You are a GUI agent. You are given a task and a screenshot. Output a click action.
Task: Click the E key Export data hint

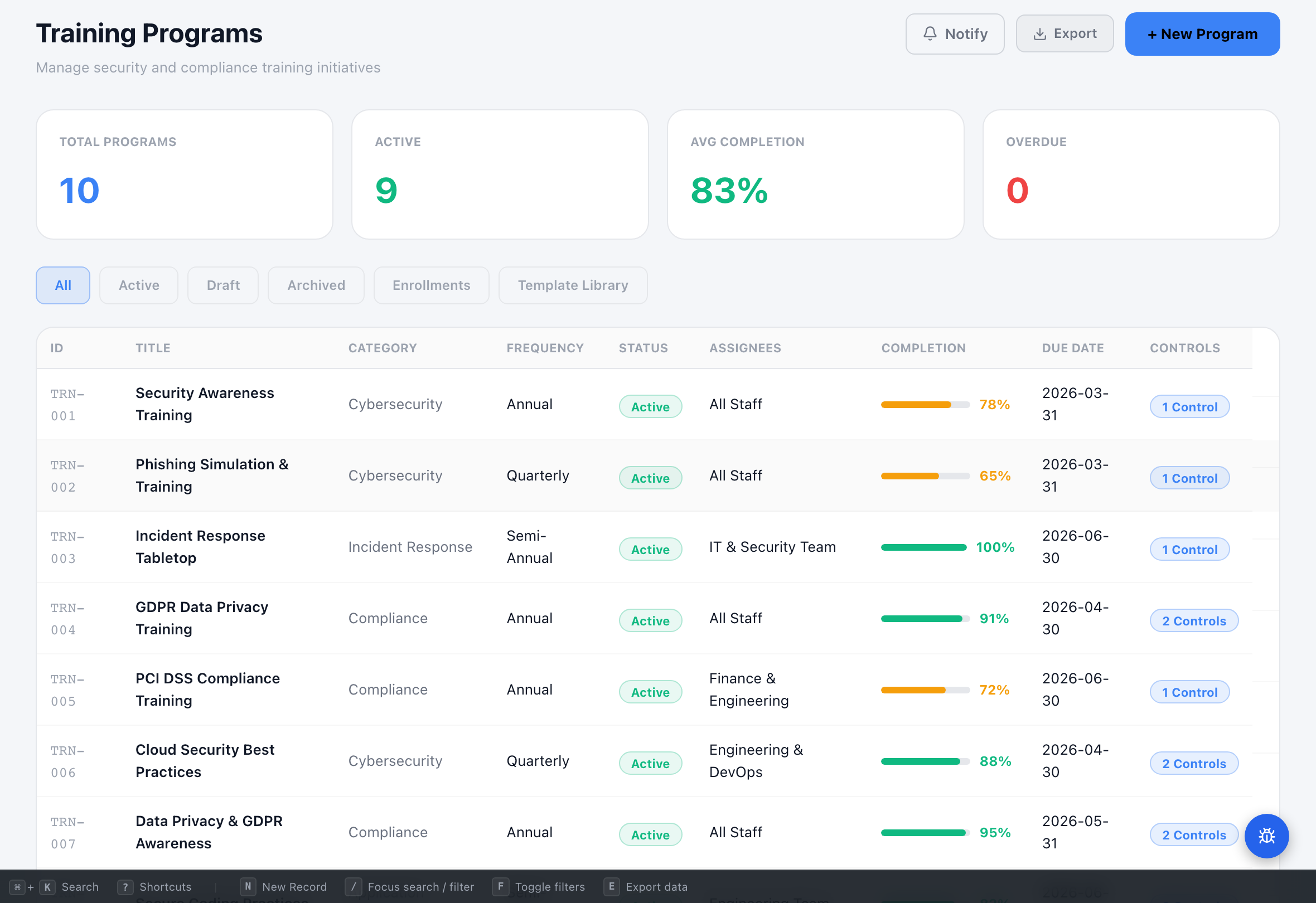click(x=612, y=887)
